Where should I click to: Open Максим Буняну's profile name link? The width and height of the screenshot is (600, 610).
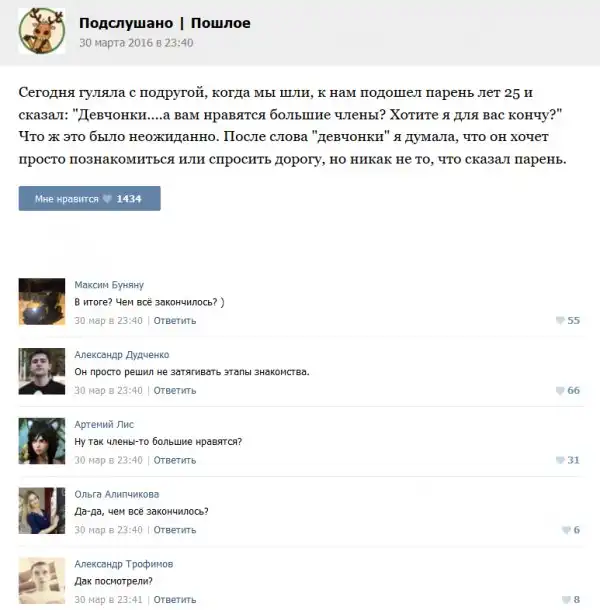pyautogui.click(x=109, y=285)
